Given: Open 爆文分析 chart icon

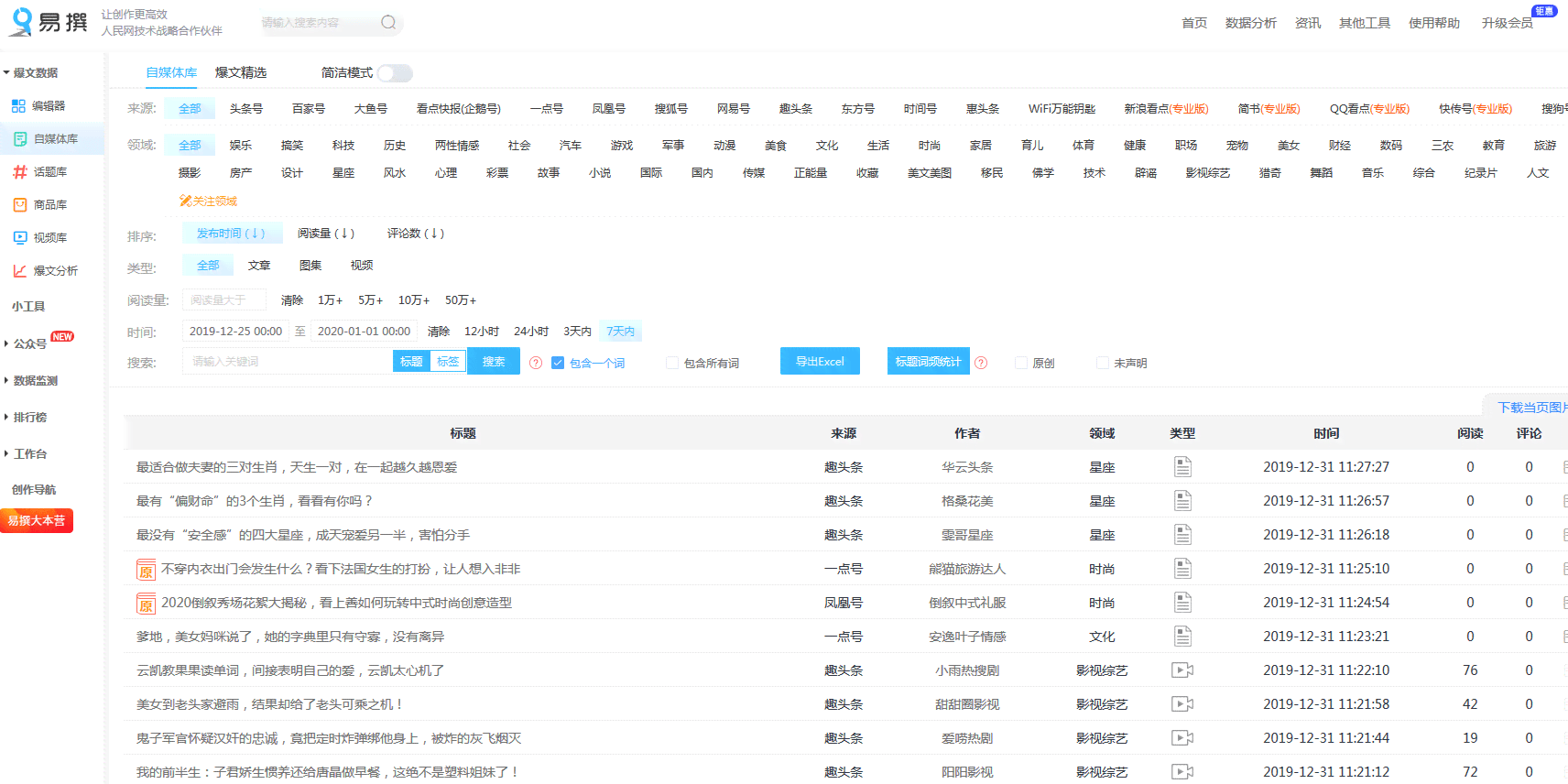Looking at the screenshot, I should tap(20, 271).
